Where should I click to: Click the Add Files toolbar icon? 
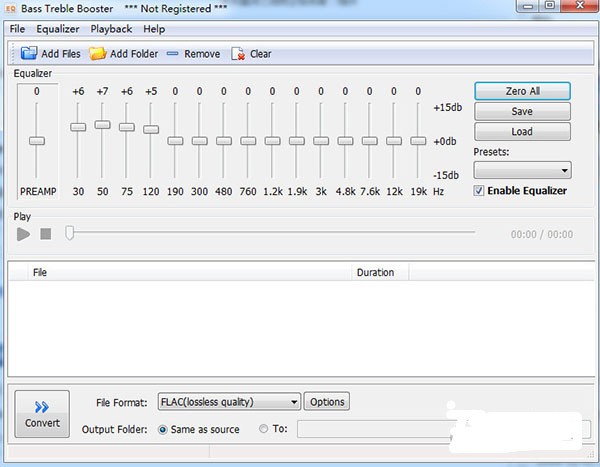pos(29,54)
